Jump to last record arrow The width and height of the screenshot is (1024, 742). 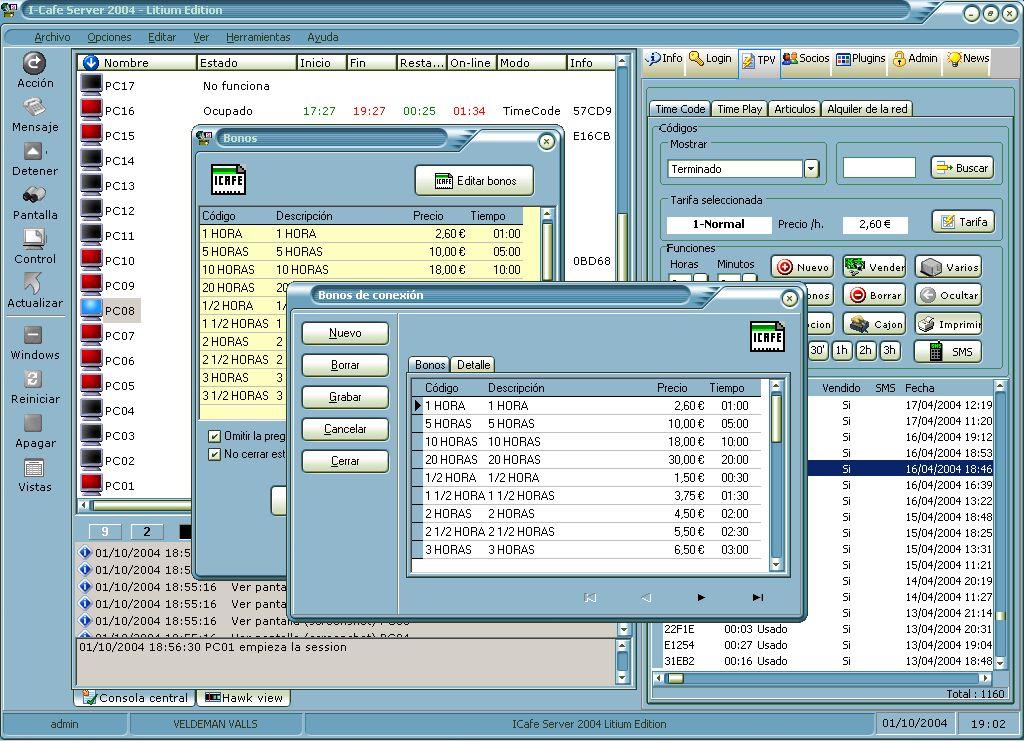click(x=758, y=597)
